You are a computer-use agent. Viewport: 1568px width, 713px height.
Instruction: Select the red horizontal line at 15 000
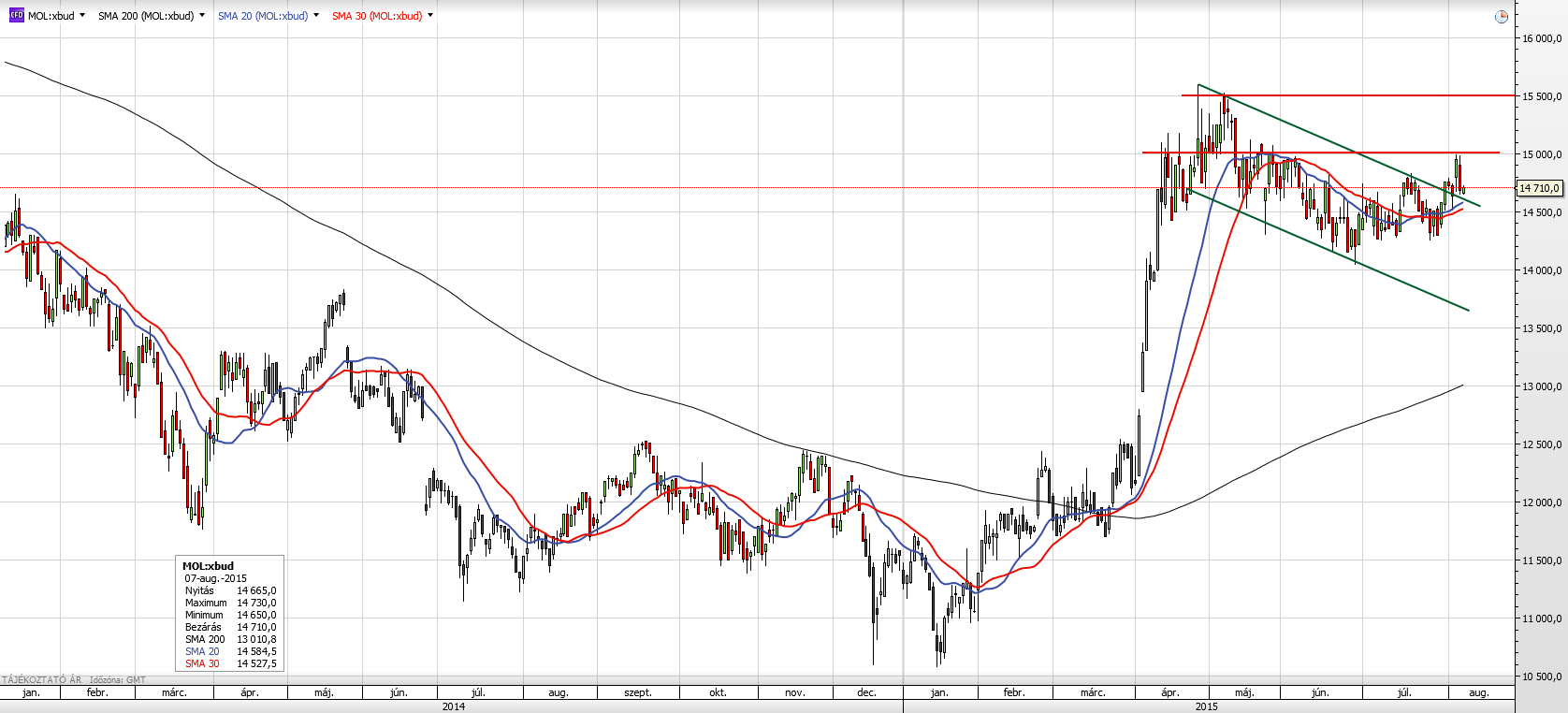[x=1320, y=153]
